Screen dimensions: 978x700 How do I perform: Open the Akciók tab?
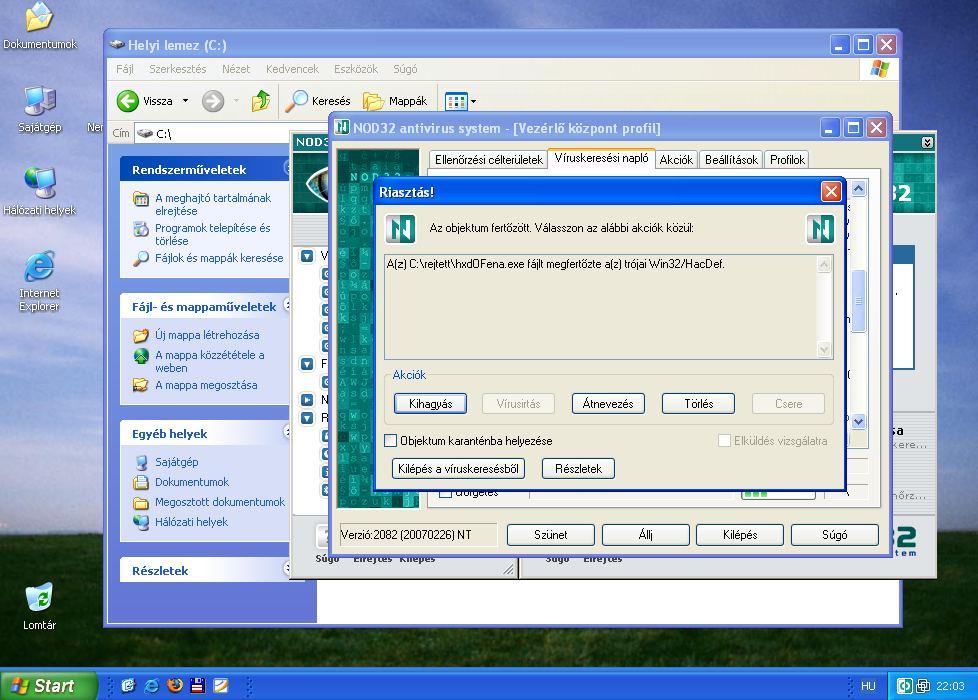point(676,160)
